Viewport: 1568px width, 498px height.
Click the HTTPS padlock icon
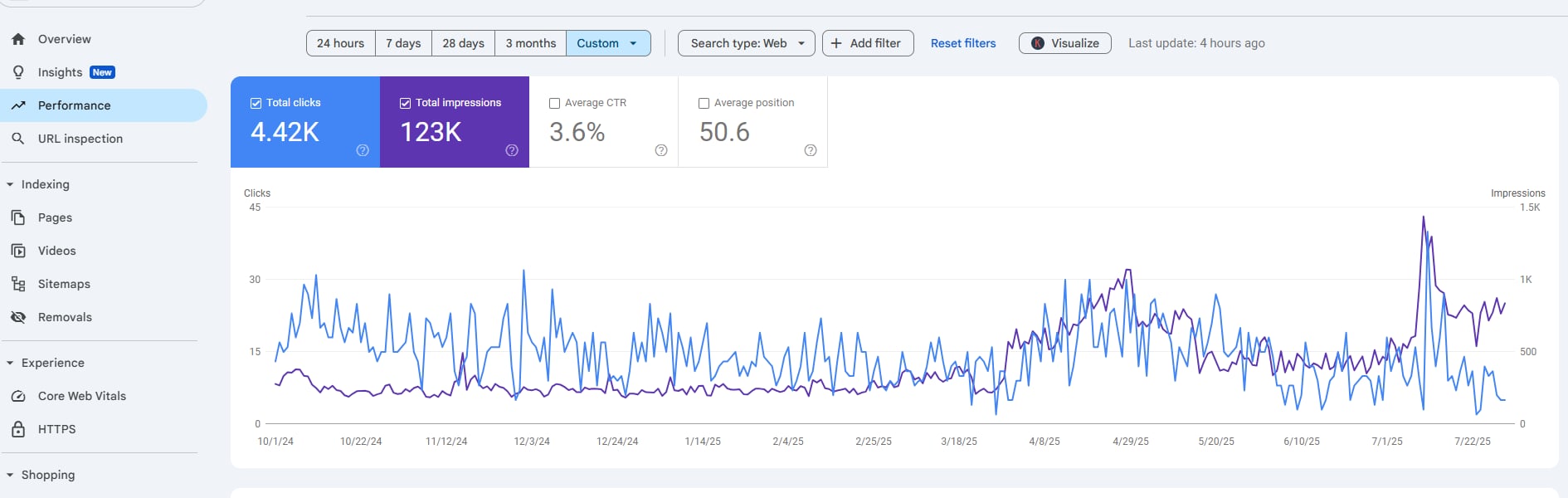pos(18,429)
